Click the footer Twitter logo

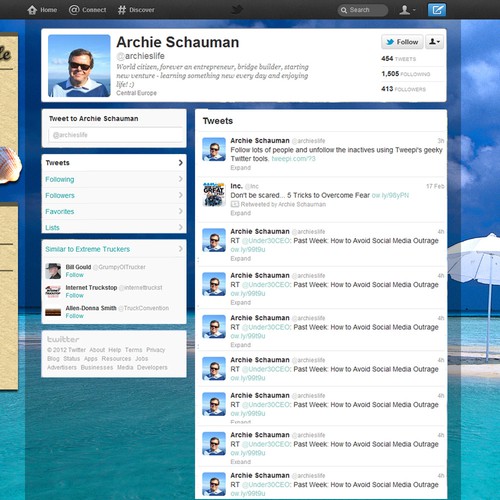[x=63, y=340]
